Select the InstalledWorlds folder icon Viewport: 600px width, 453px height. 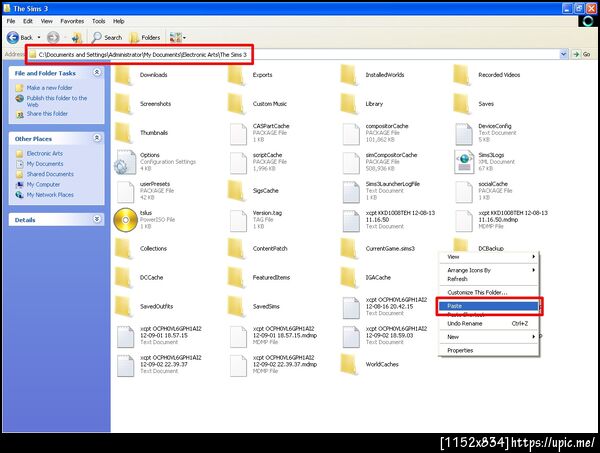point(349,75)
